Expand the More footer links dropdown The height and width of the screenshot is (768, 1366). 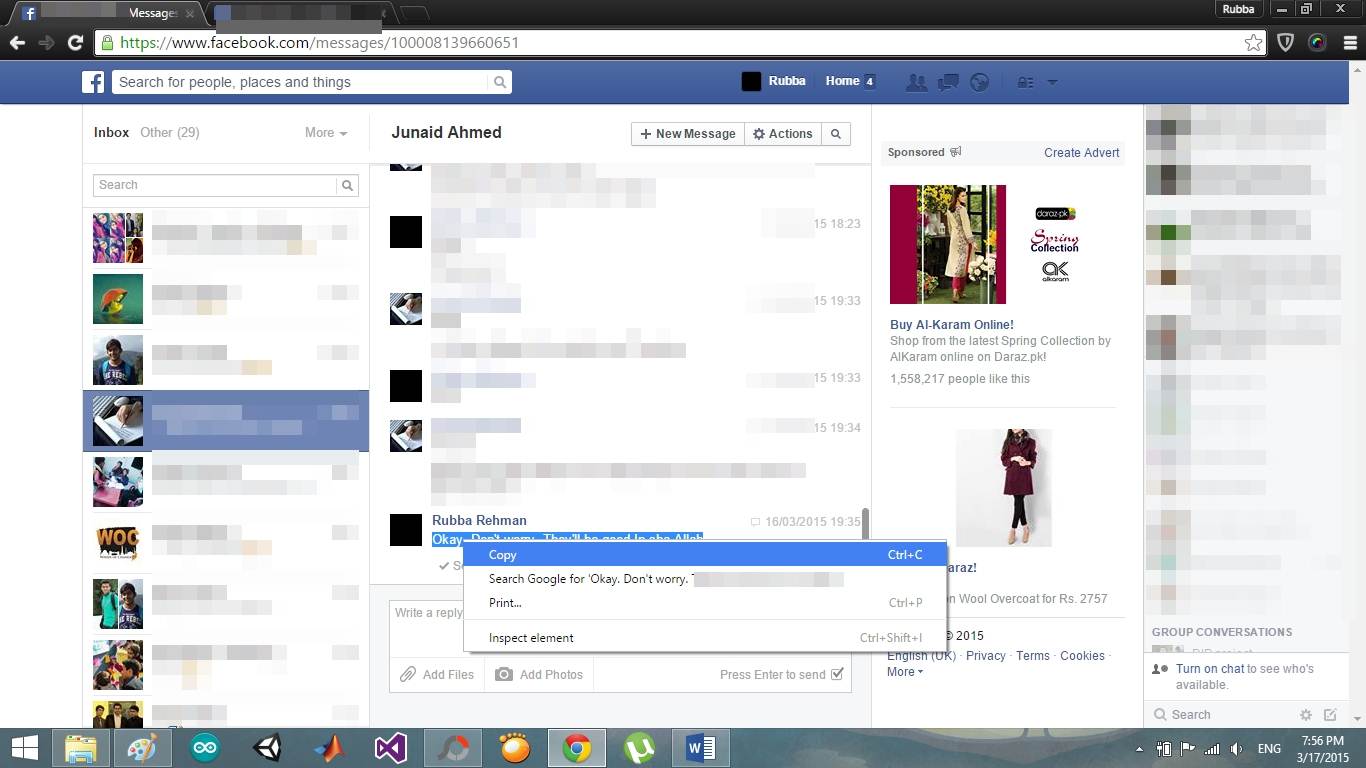(x=905, y=672)
